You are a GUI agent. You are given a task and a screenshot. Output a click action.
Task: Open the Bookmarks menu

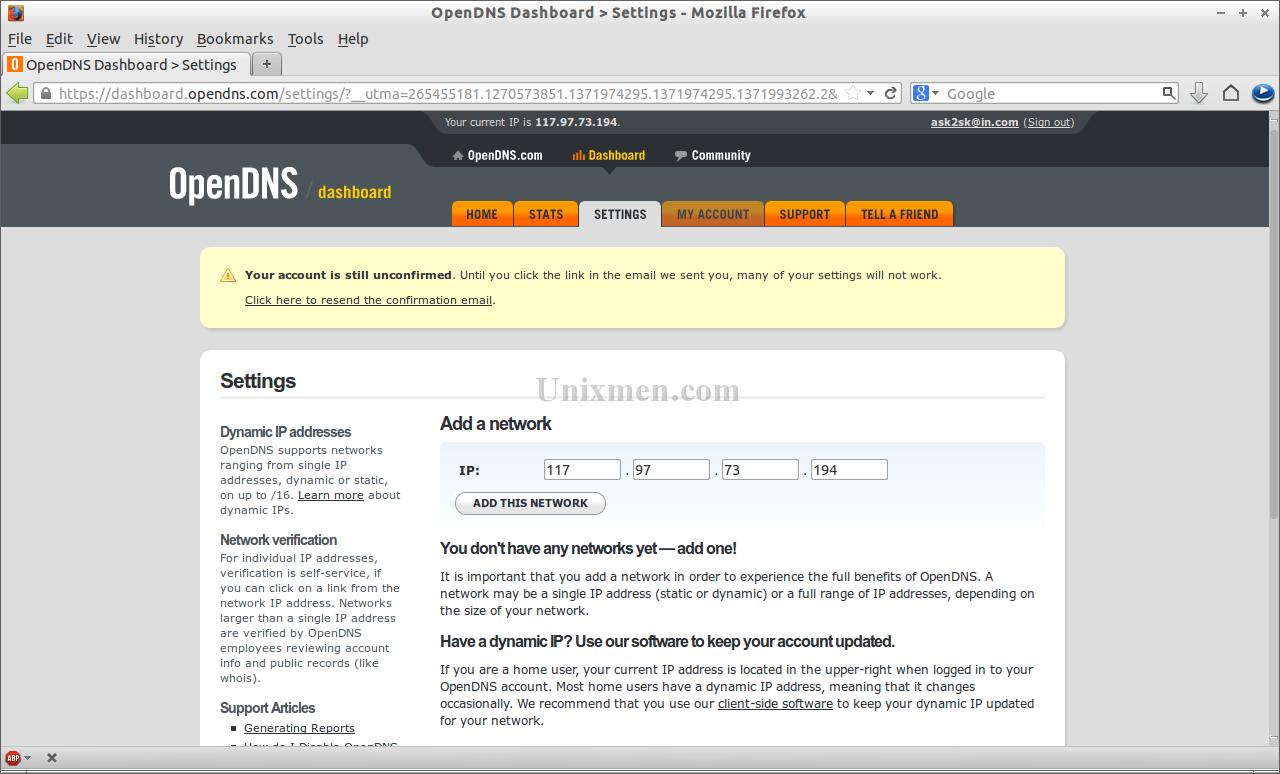point(235,39)
